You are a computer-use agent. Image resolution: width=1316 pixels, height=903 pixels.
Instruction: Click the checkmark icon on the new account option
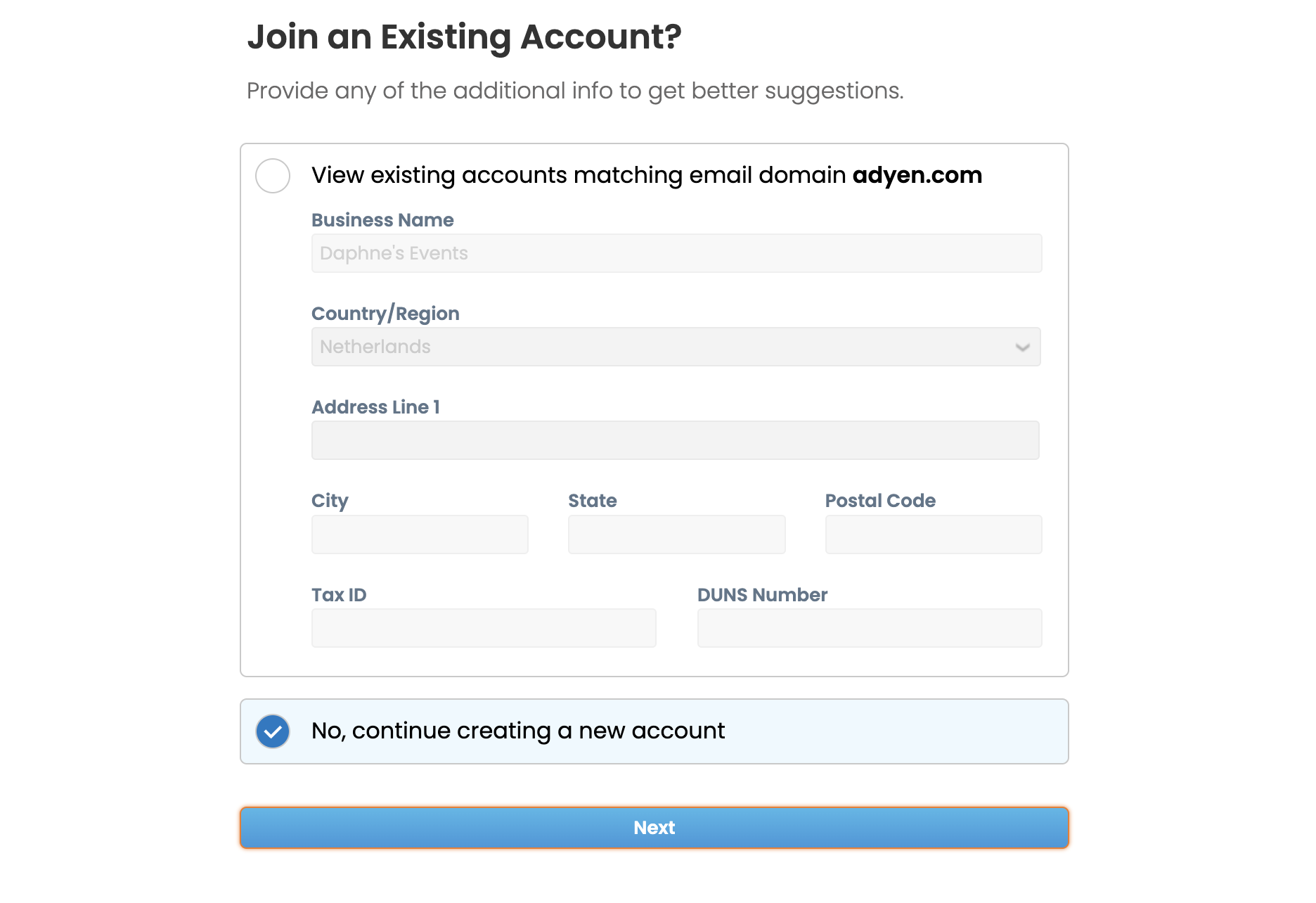tap(273, 731)
